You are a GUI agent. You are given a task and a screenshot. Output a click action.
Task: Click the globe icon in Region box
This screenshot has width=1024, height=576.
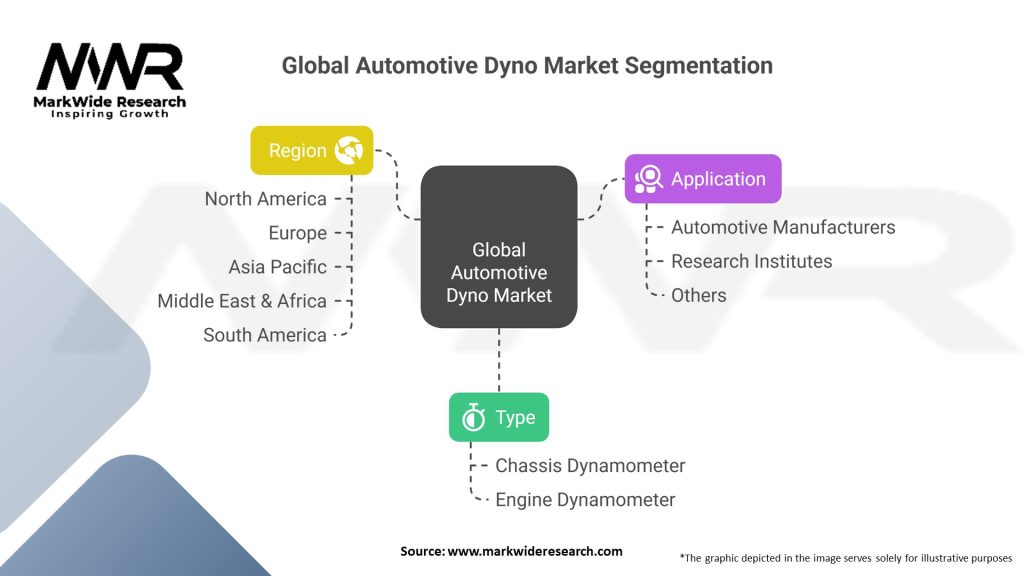pos(349,151)
